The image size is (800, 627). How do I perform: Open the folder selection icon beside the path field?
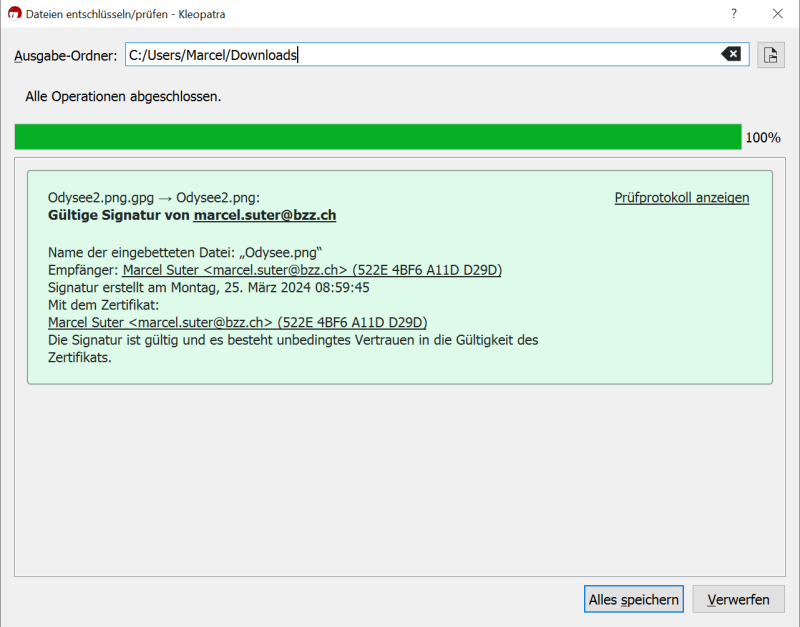click(x=770, y=54)
